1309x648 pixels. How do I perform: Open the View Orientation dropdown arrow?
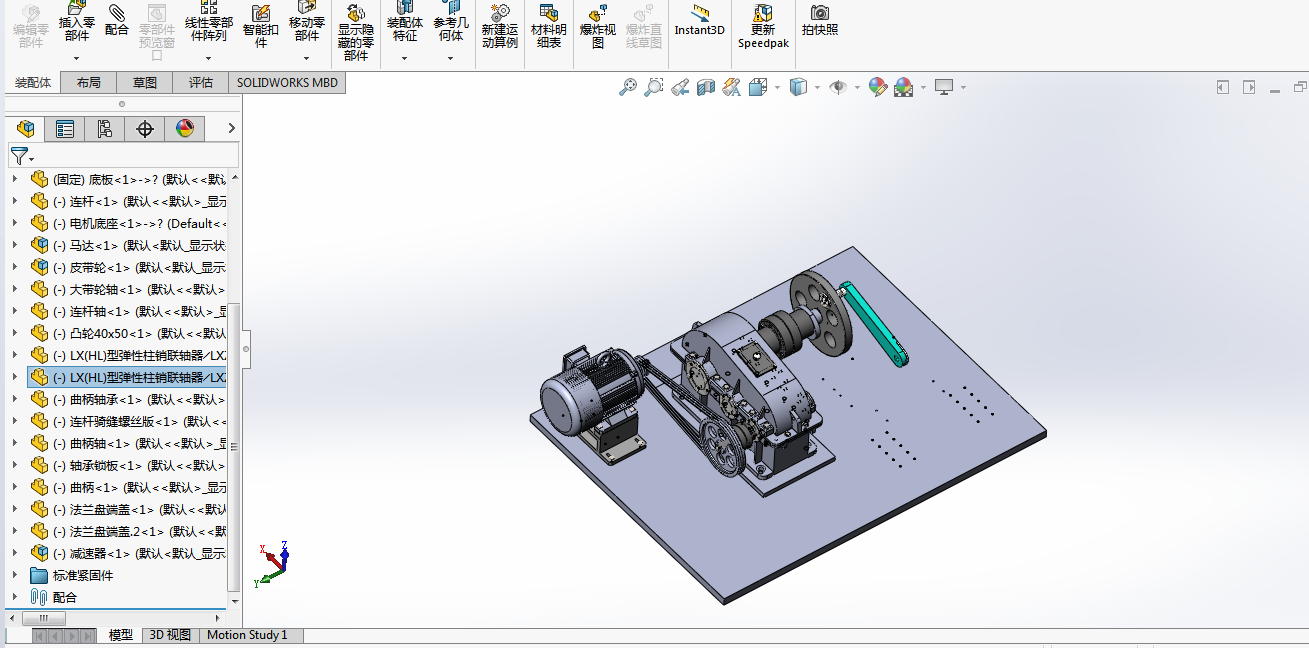pyautogui.click(x=777, y=88)
